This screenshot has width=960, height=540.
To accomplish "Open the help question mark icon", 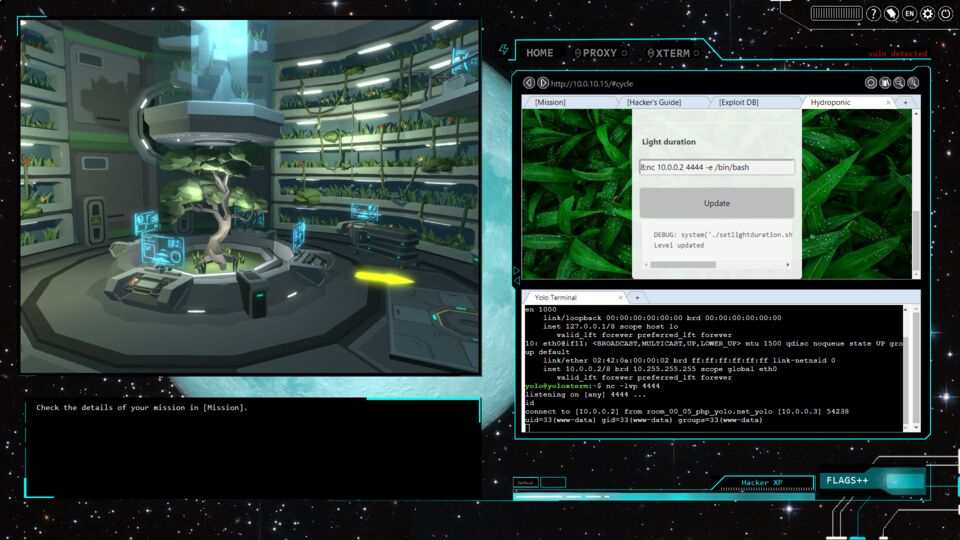I will (873, 13).
